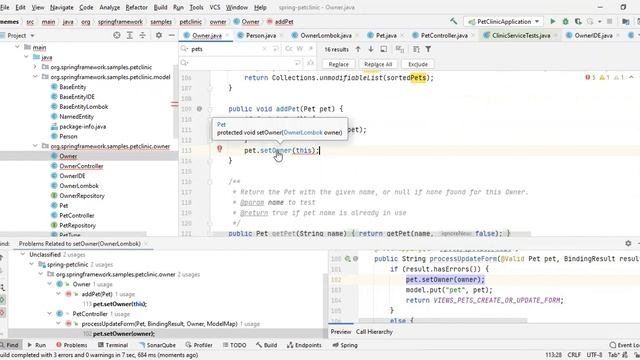The image size is (640, 360).
Task: Open the Profiler tool window
Action: [x=199, y=345]
